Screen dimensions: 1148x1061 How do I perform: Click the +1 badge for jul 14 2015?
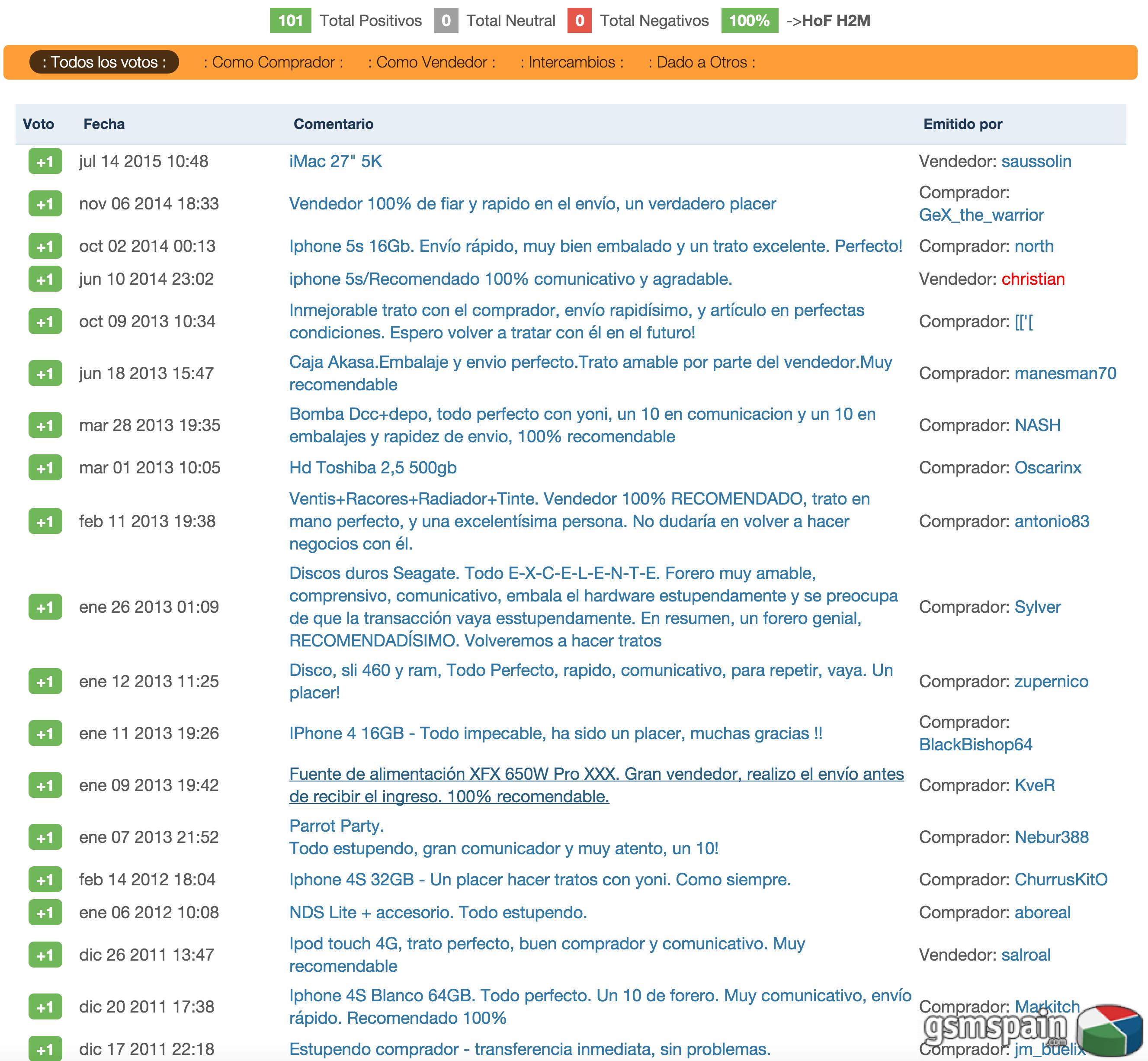45,161
